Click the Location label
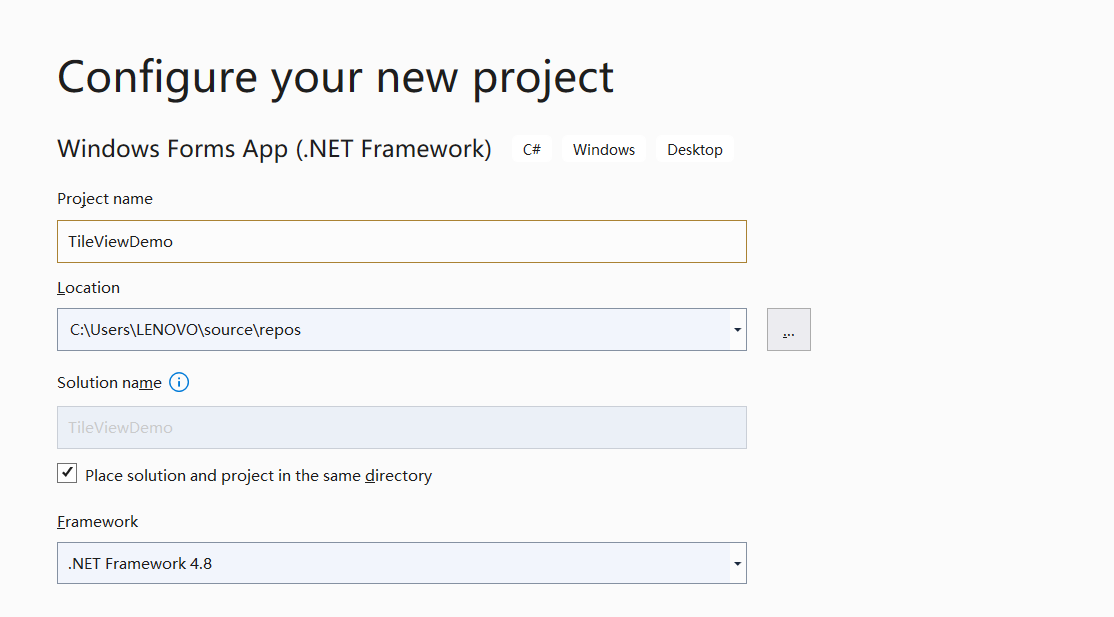The width and height of the screenshot is (1114, 617). click(89, 288)
